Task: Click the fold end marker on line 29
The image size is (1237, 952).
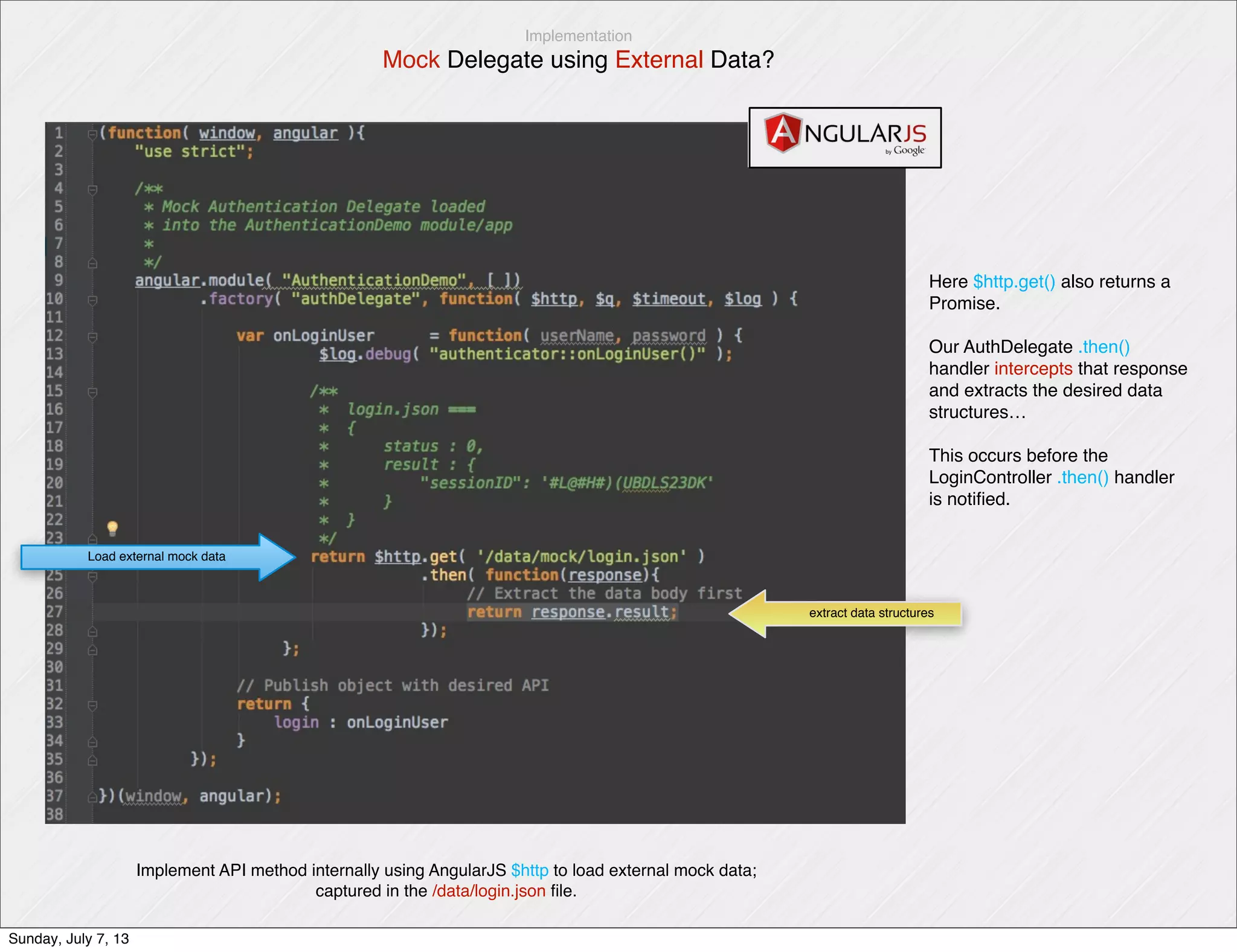Action: 92,650
